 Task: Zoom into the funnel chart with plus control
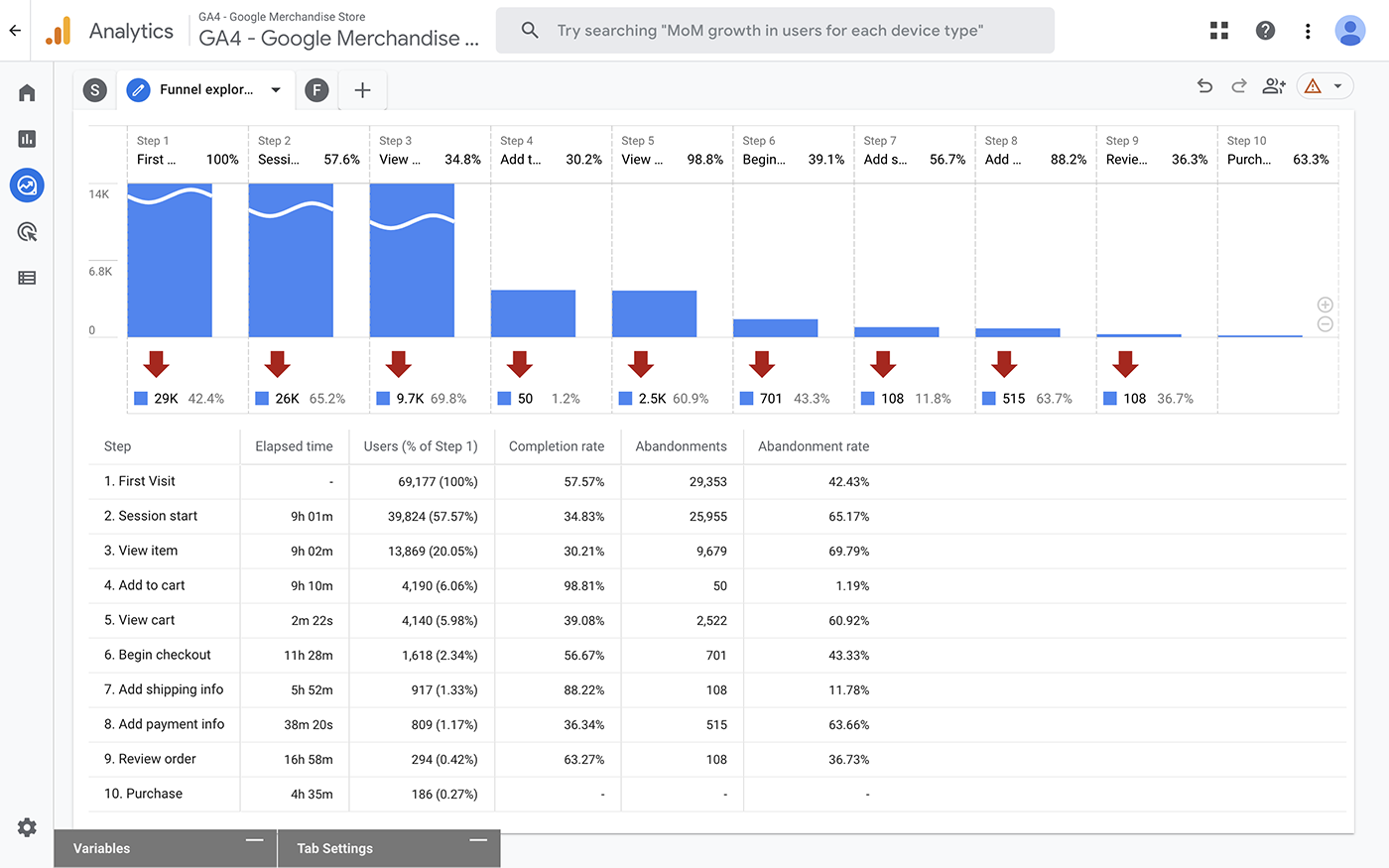click(x=1325, y=305)
